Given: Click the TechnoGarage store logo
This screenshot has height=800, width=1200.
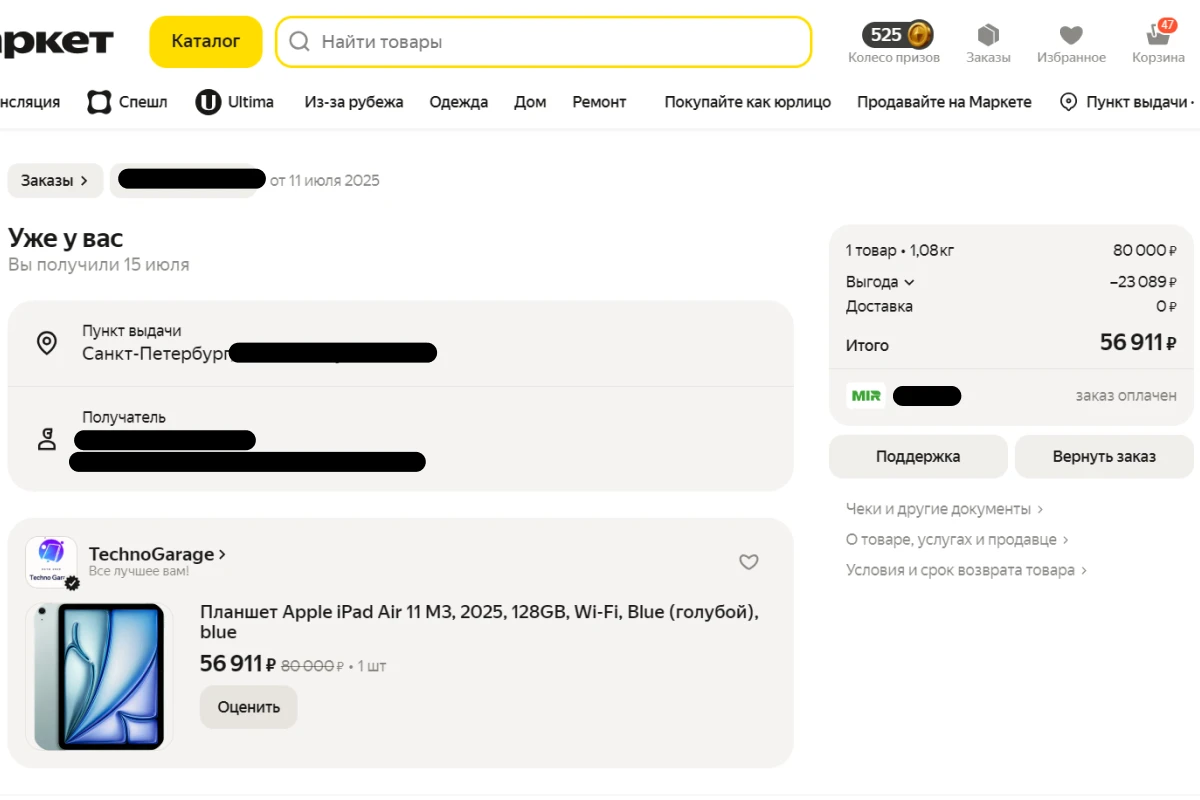Looking at the screenshot, I should (x=51, y=562).
